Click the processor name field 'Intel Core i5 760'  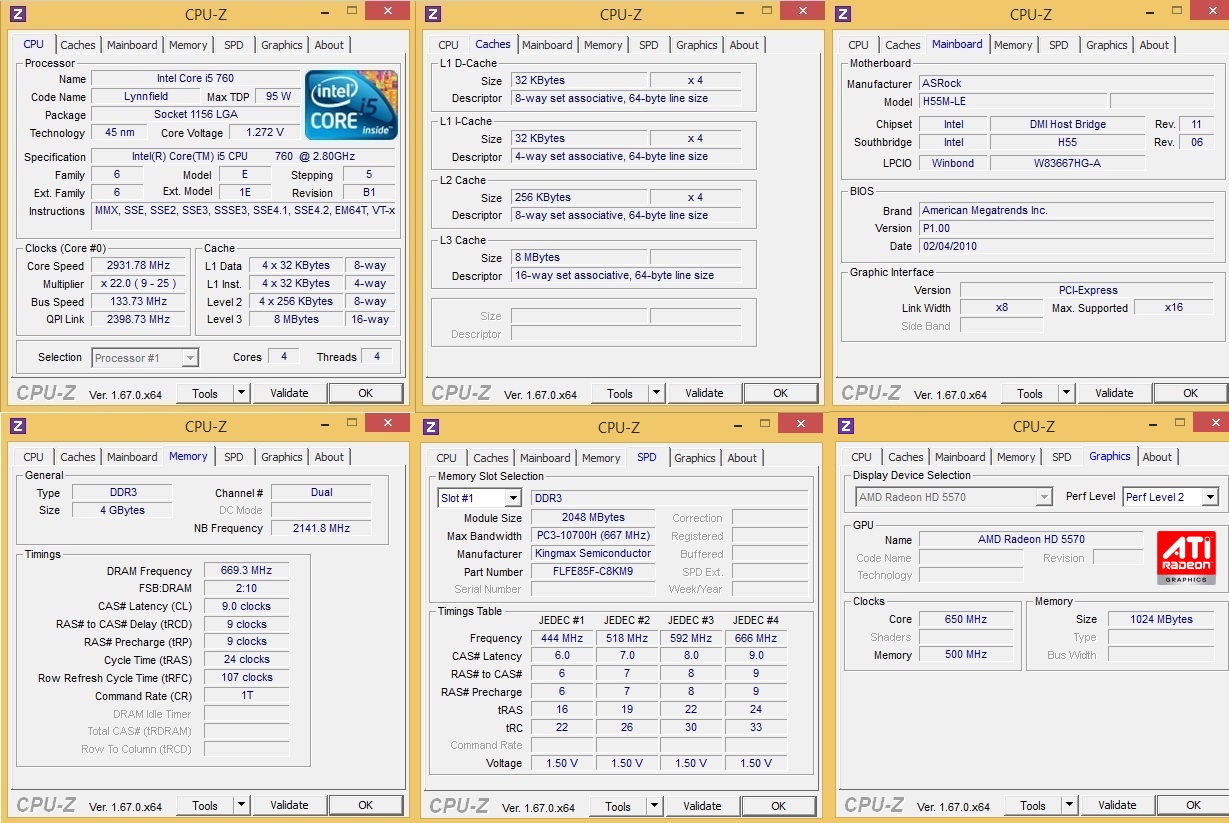[x=195, y=79]
